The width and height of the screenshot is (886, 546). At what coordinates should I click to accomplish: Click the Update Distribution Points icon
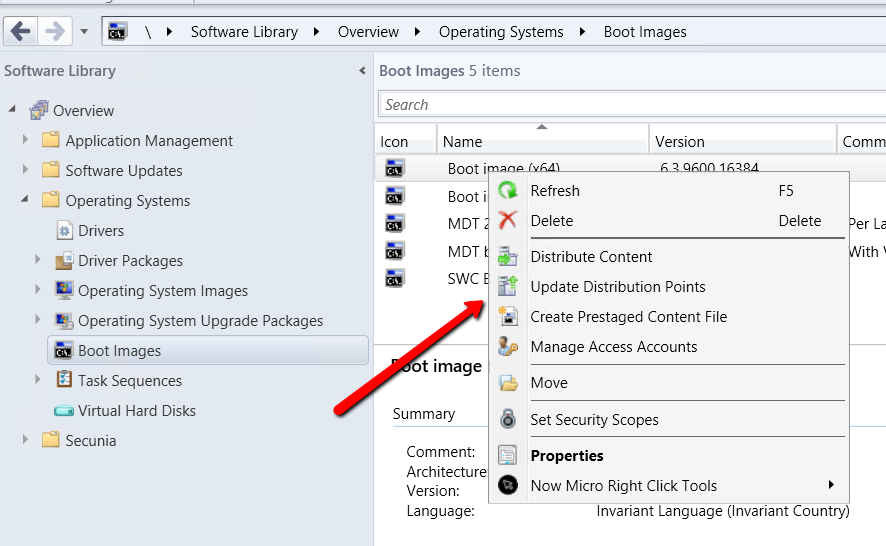508,287
